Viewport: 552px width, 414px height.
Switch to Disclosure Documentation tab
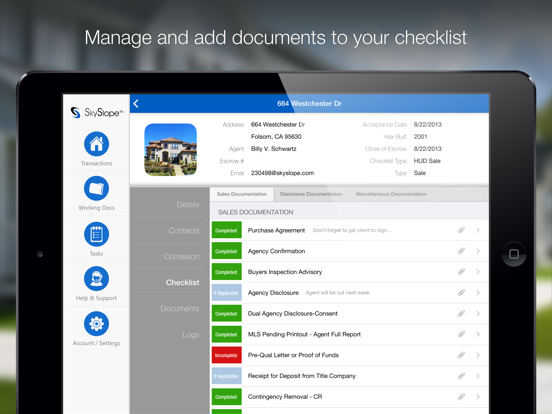pyautogui.click(x=311, y=194)
